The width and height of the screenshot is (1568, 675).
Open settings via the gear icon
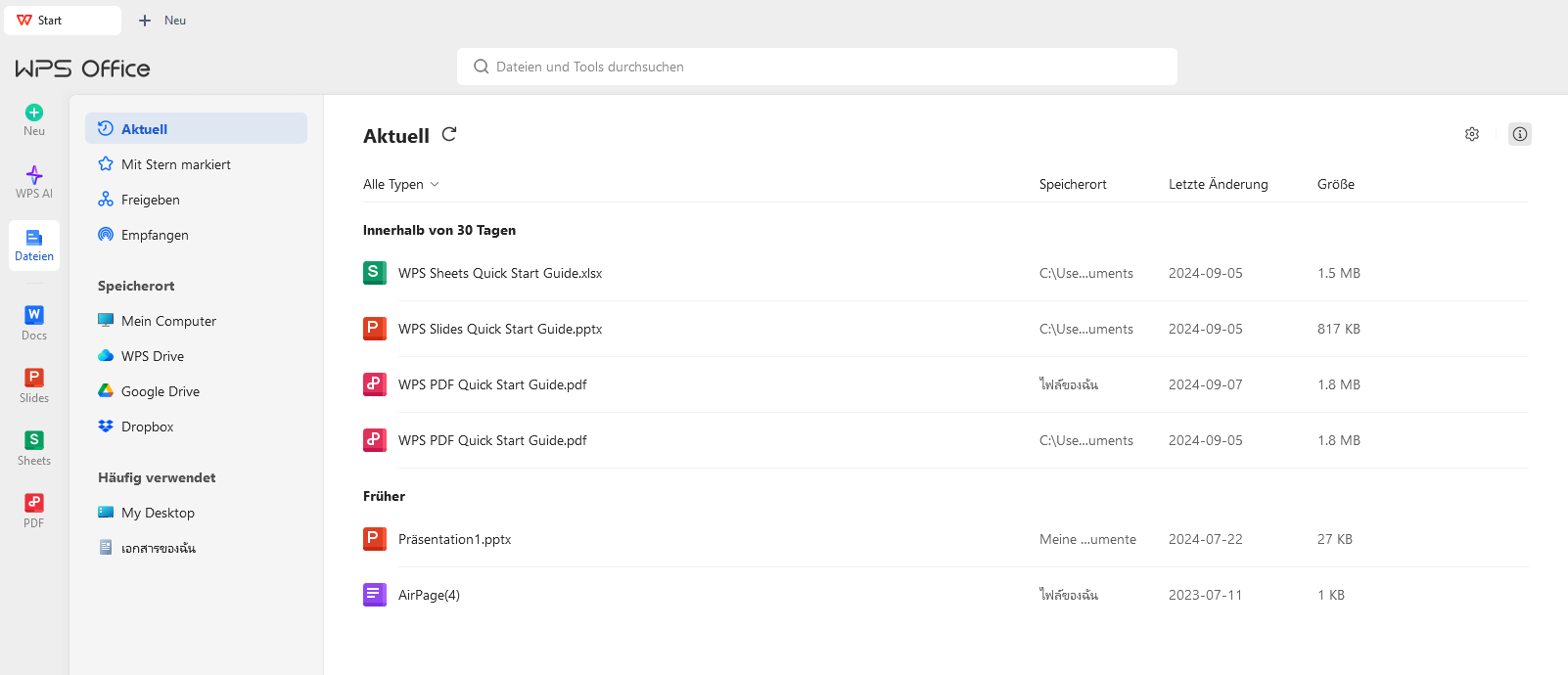1471,134
